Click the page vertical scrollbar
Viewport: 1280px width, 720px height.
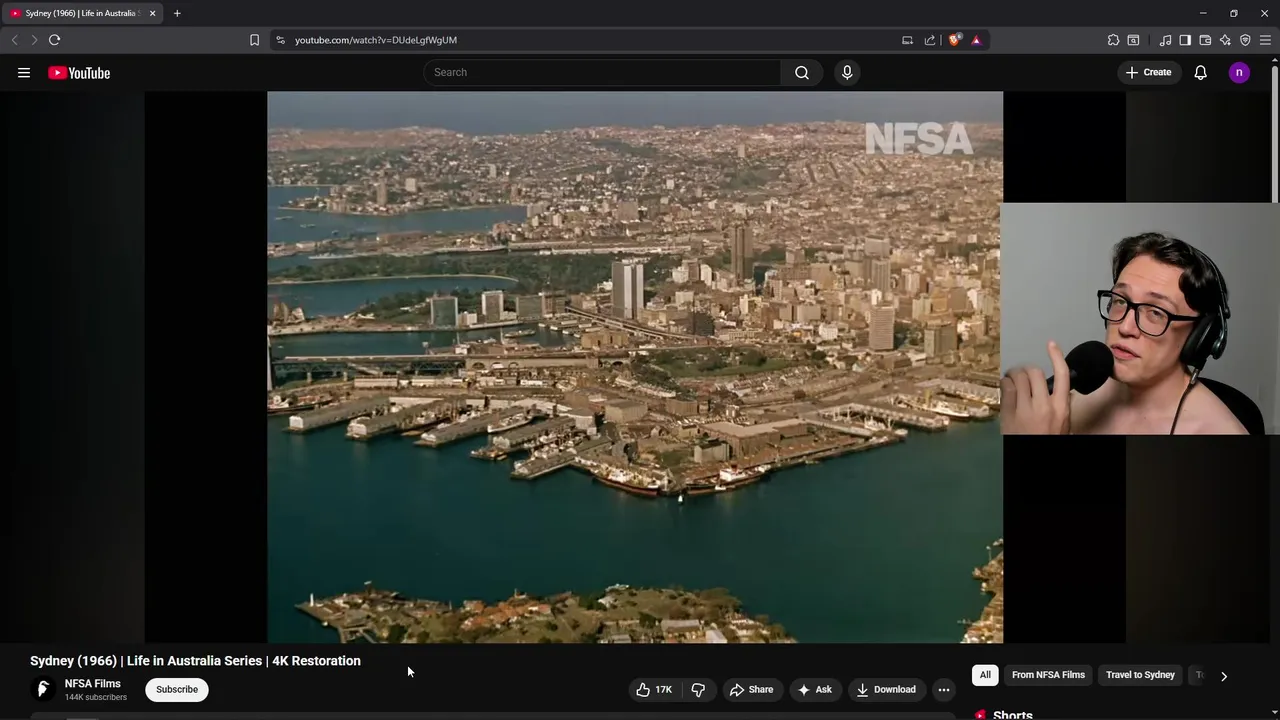[1274, 135]
